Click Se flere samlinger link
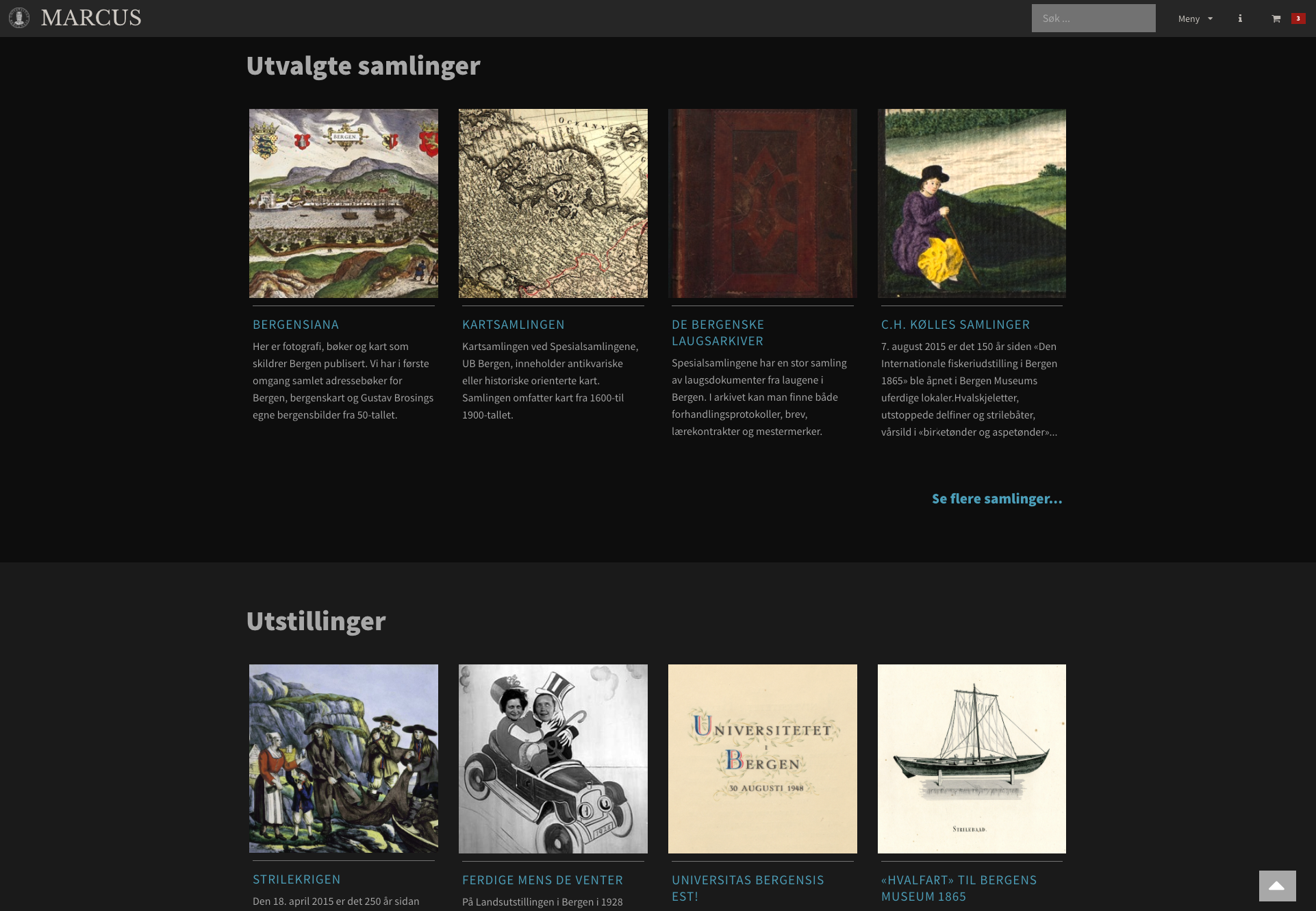 coord(997,499)
